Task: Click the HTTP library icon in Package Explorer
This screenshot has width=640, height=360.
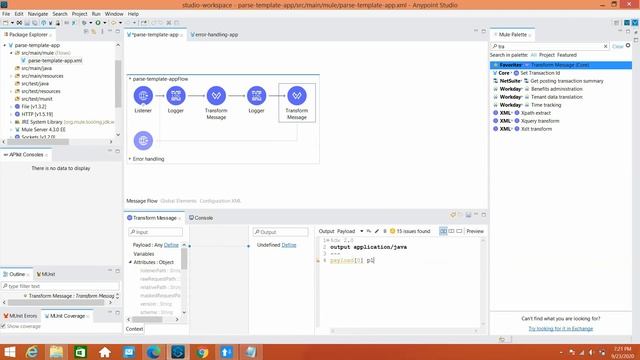Action: coord(17,114)
